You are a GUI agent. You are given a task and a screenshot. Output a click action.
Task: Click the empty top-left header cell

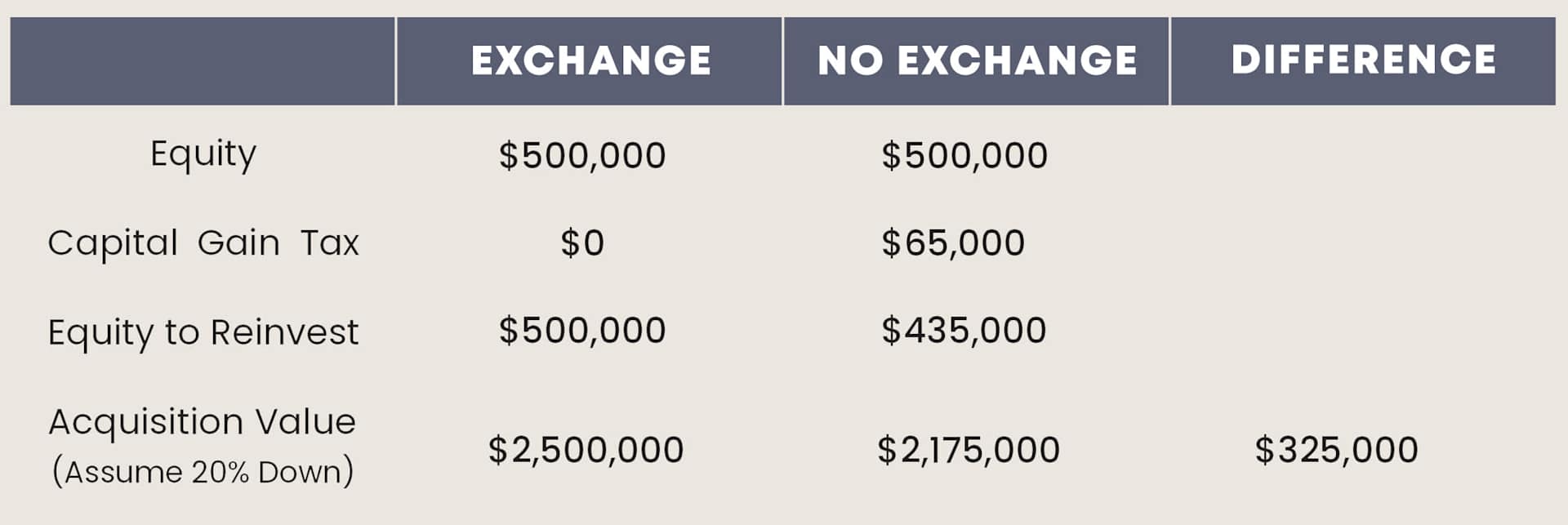pyautogui.click(x=203, y=61)
